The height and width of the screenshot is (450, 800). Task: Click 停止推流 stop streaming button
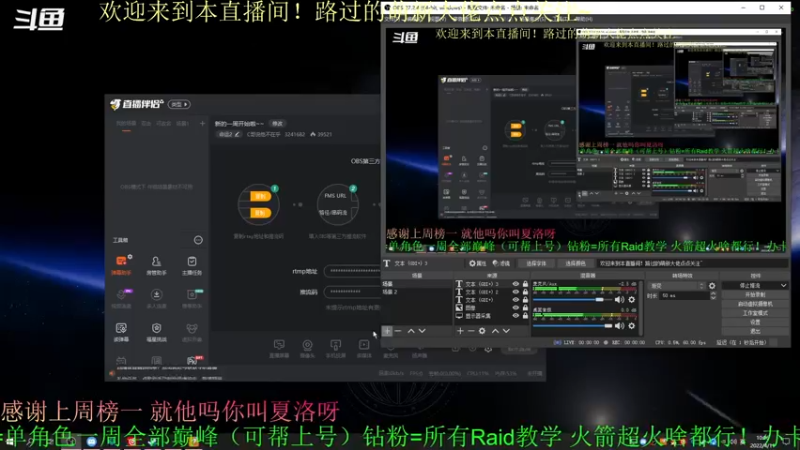pos(750,286)
